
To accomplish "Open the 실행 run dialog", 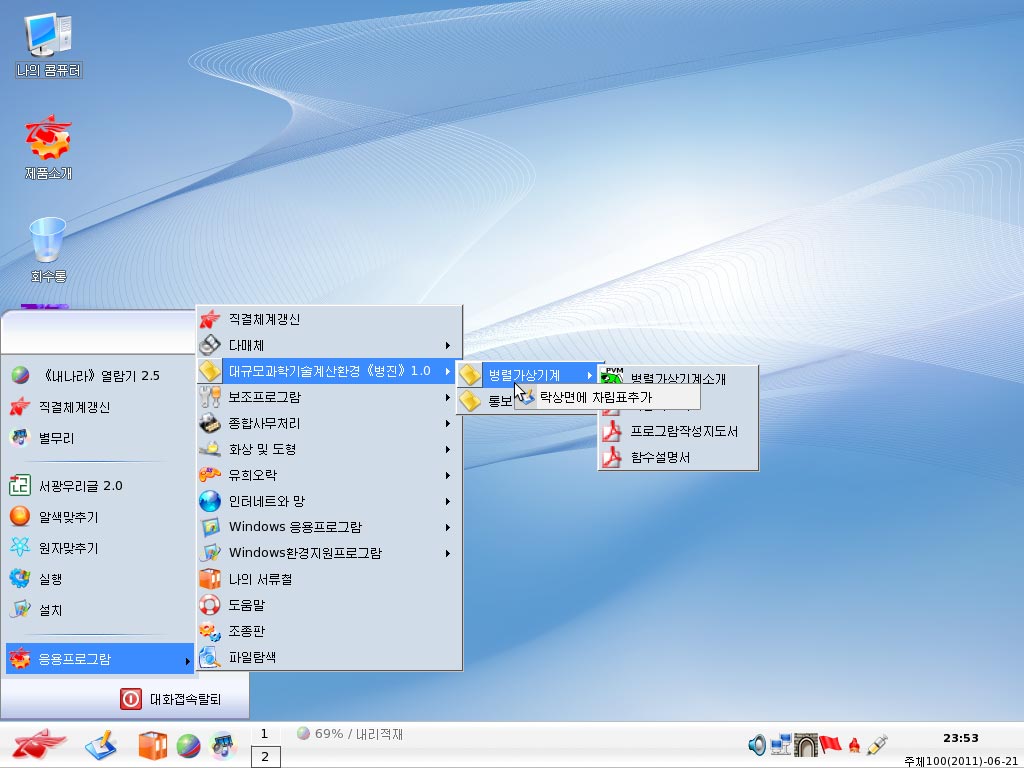I will click(x=98, y=579).
